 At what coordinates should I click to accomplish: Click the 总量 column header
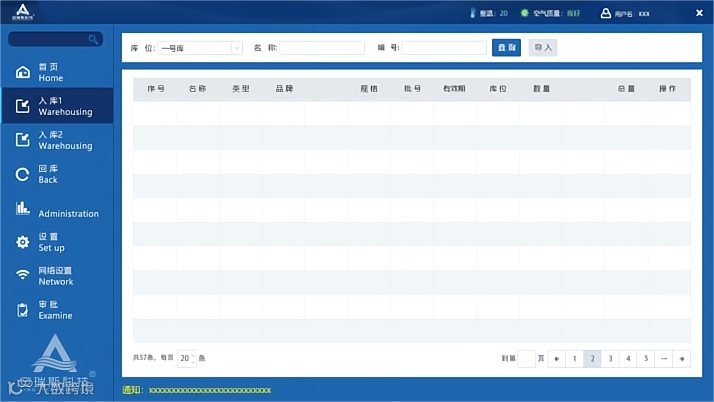[x=626, y=89]
